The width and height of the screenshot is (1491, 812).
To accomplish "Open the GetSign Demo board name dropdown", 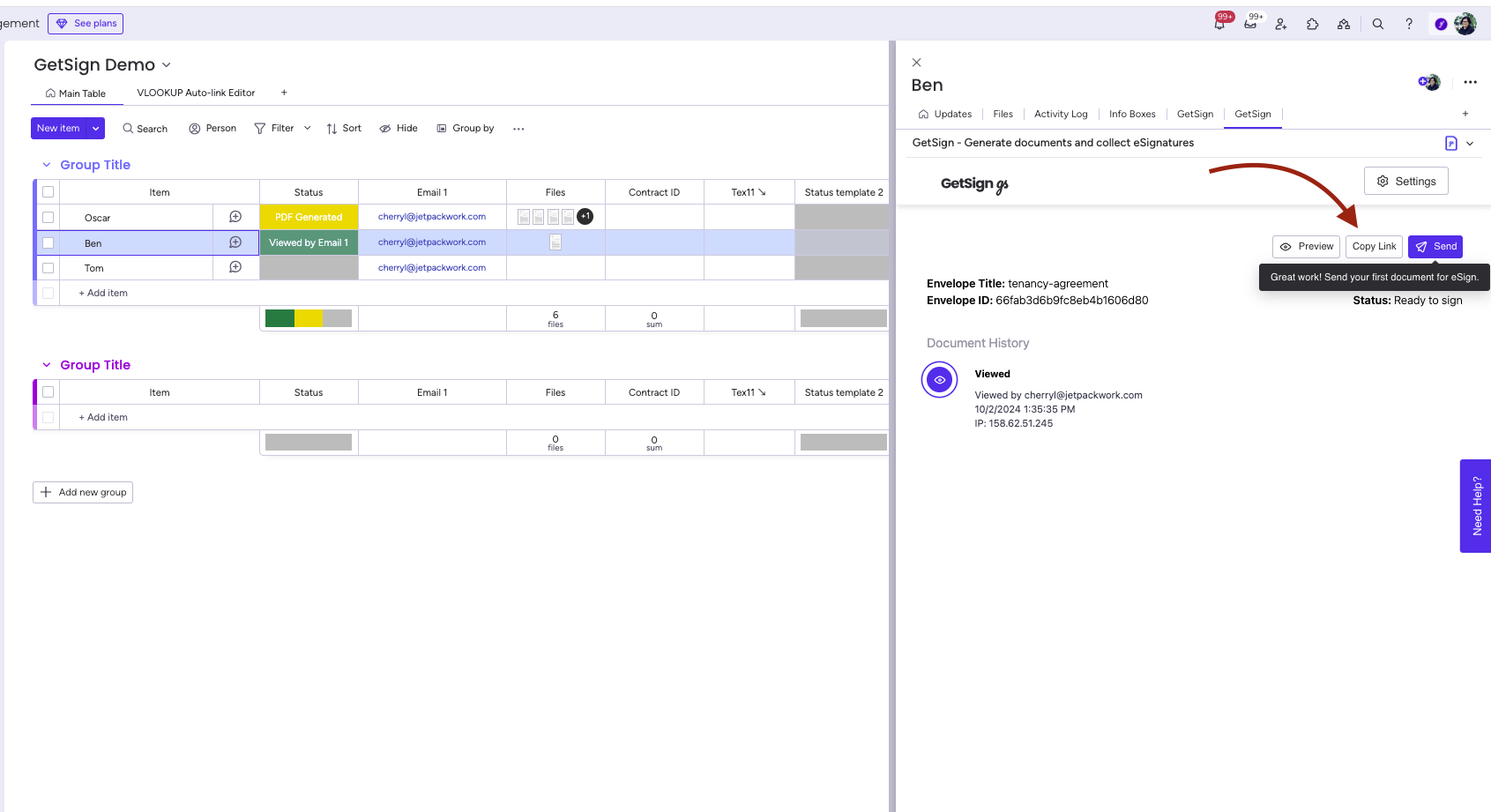I will [x=167, y=65].
